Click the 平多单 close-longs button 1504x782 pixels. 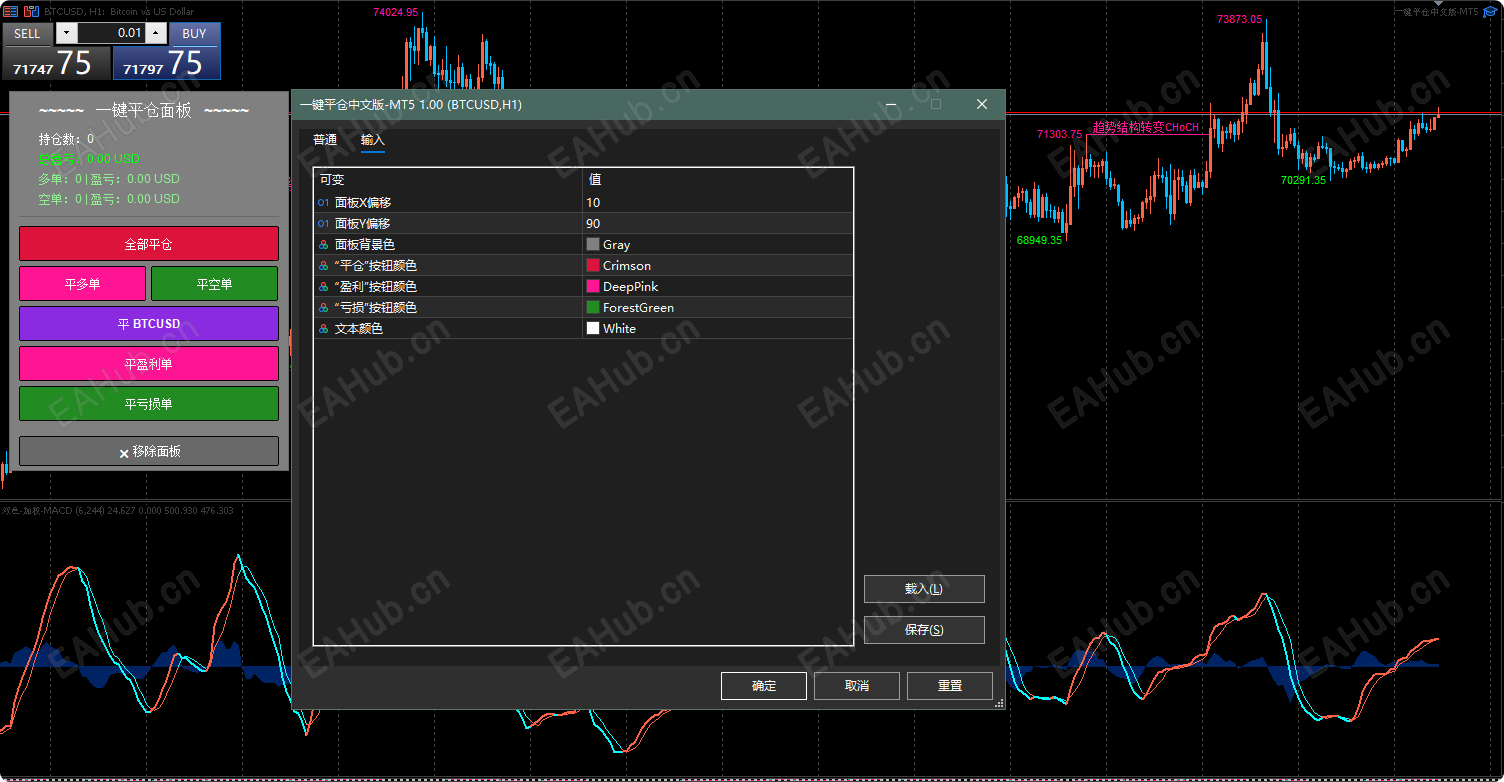pyautogui.click(x=82, y=284)
